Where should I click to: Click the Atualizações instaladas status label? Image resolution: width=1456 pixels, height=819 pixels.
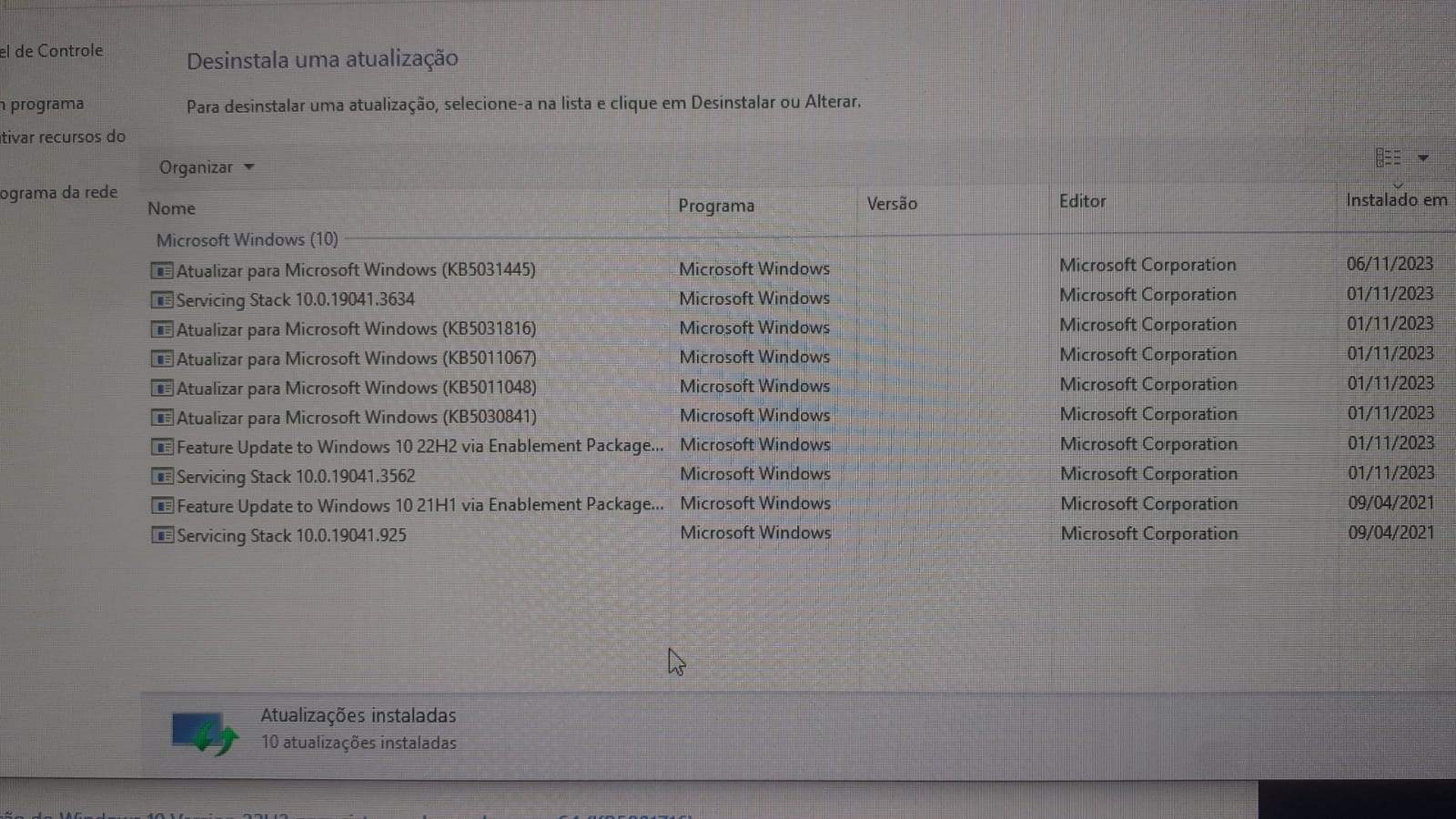point(359,716)
